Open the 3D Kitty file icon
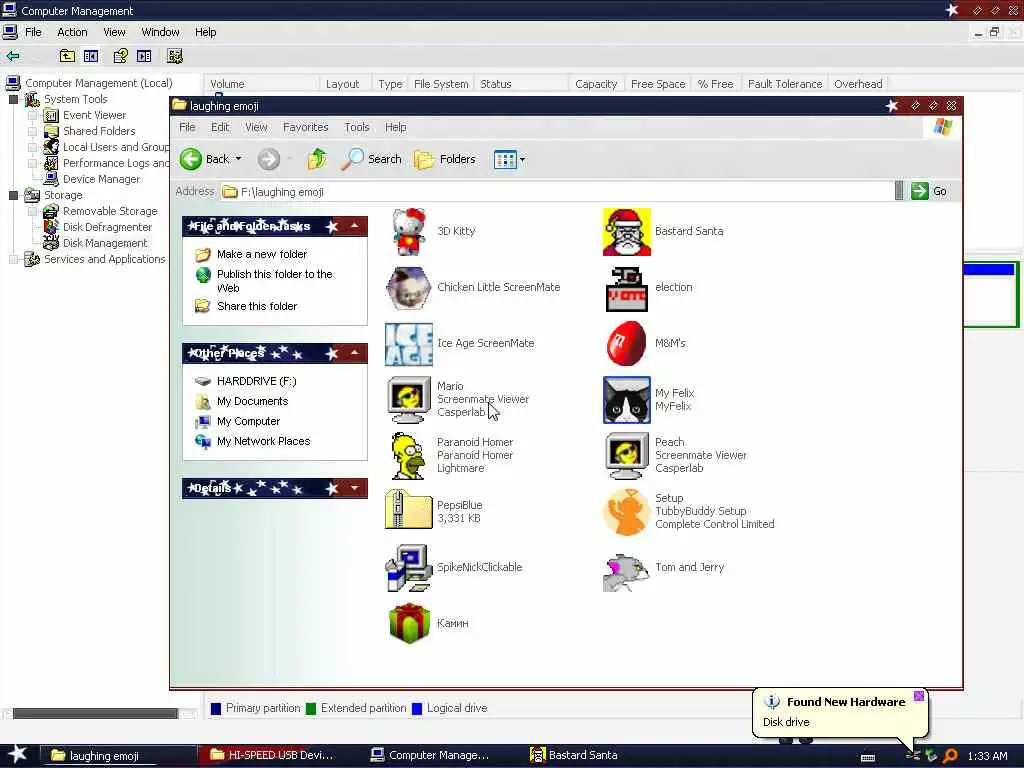The height and width of the screenshot is (768, 1024). pos(409,232)
